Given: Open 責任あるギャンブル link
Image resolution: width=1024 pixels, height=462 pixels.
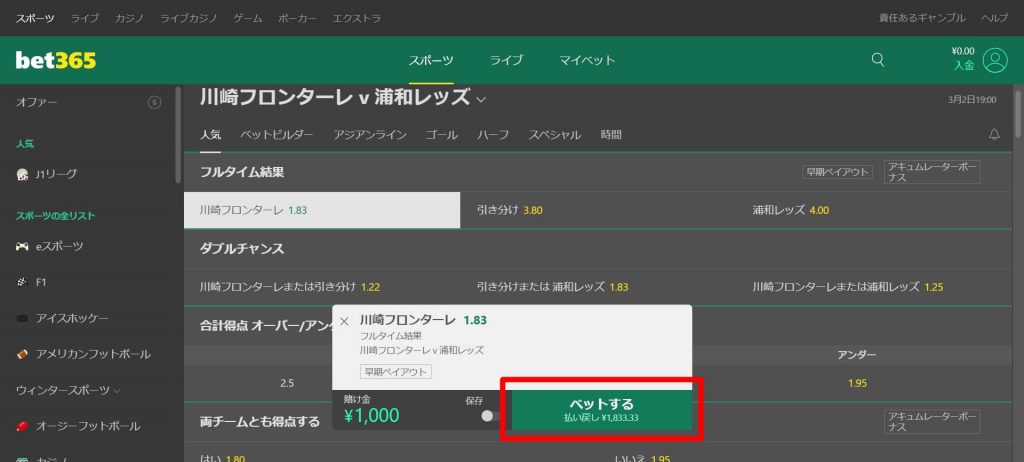Looking at the screenshot, I should coord(922,18).
